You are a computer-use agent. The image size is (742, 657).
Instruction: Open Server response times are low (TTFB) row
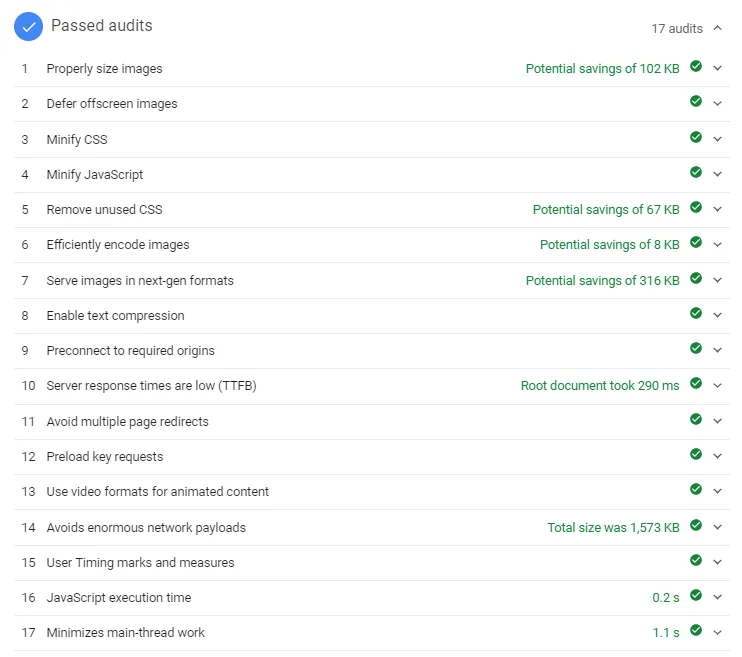coord(372,386)
